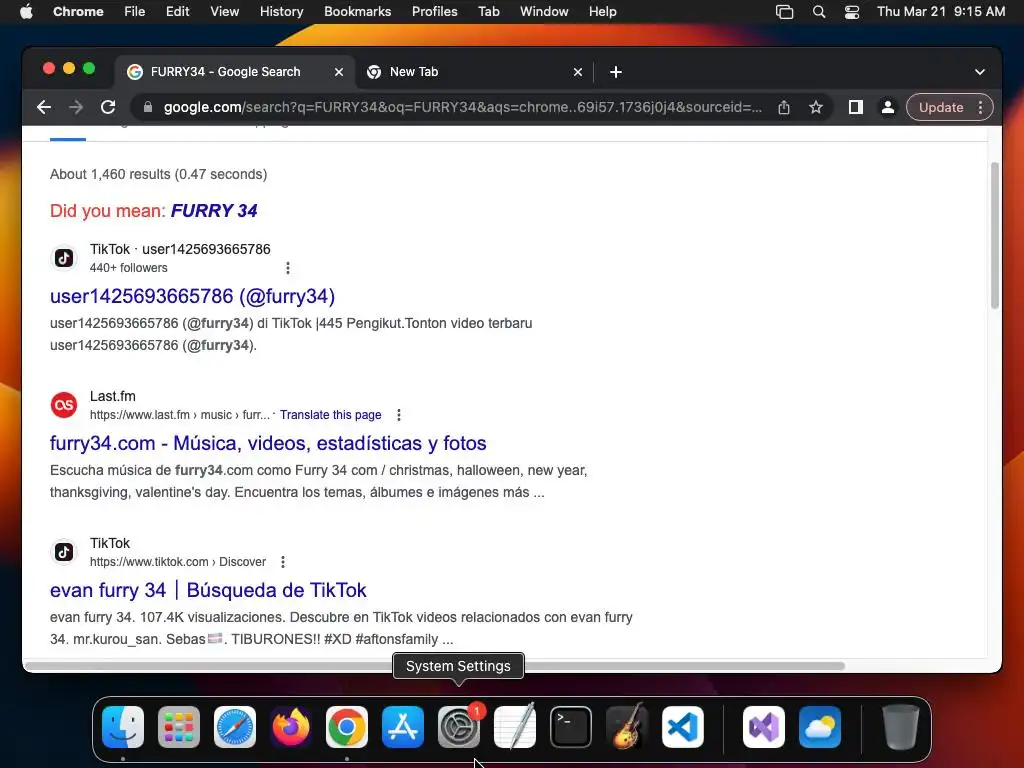The width and height of the screenshot is (1024, 768).
Task: Open Chrome's three-dot menu
Action: [980, 107]
